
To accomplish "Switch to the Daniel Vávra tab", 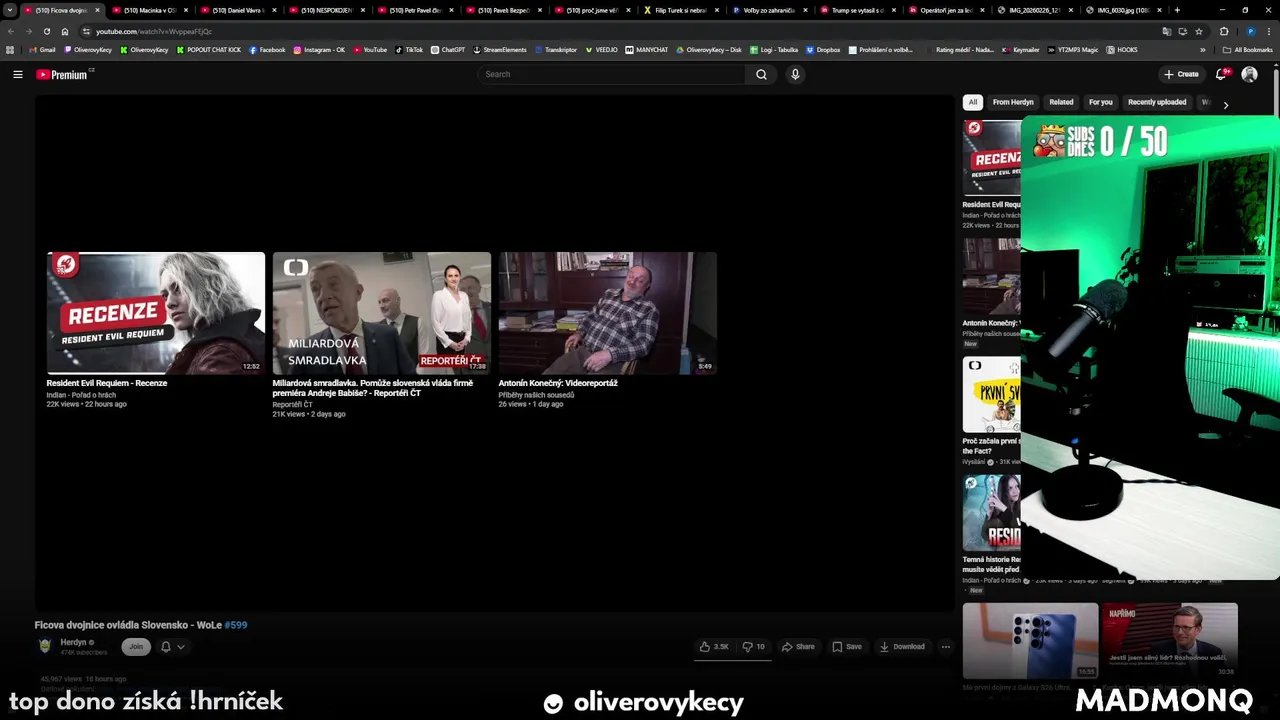I will (238, 10).
